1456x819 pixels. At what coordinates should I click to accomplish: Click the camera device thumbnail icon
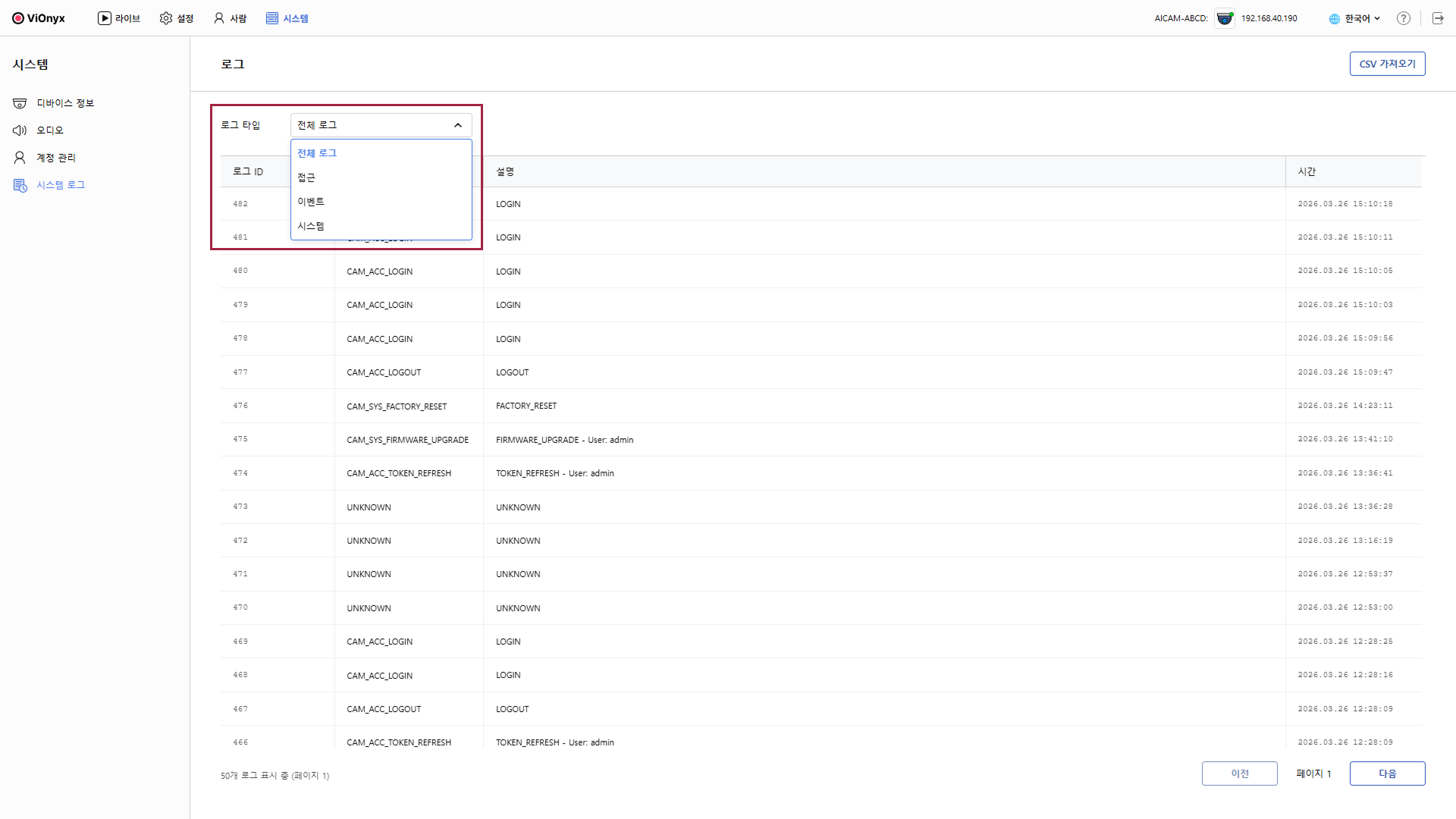(x=1224, y=18)
